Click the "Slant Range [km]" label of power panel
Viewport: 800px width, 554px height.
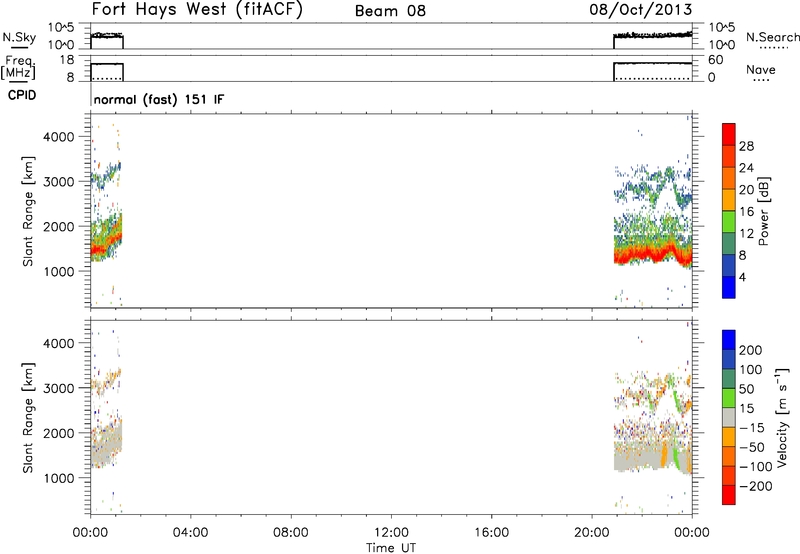28,211
